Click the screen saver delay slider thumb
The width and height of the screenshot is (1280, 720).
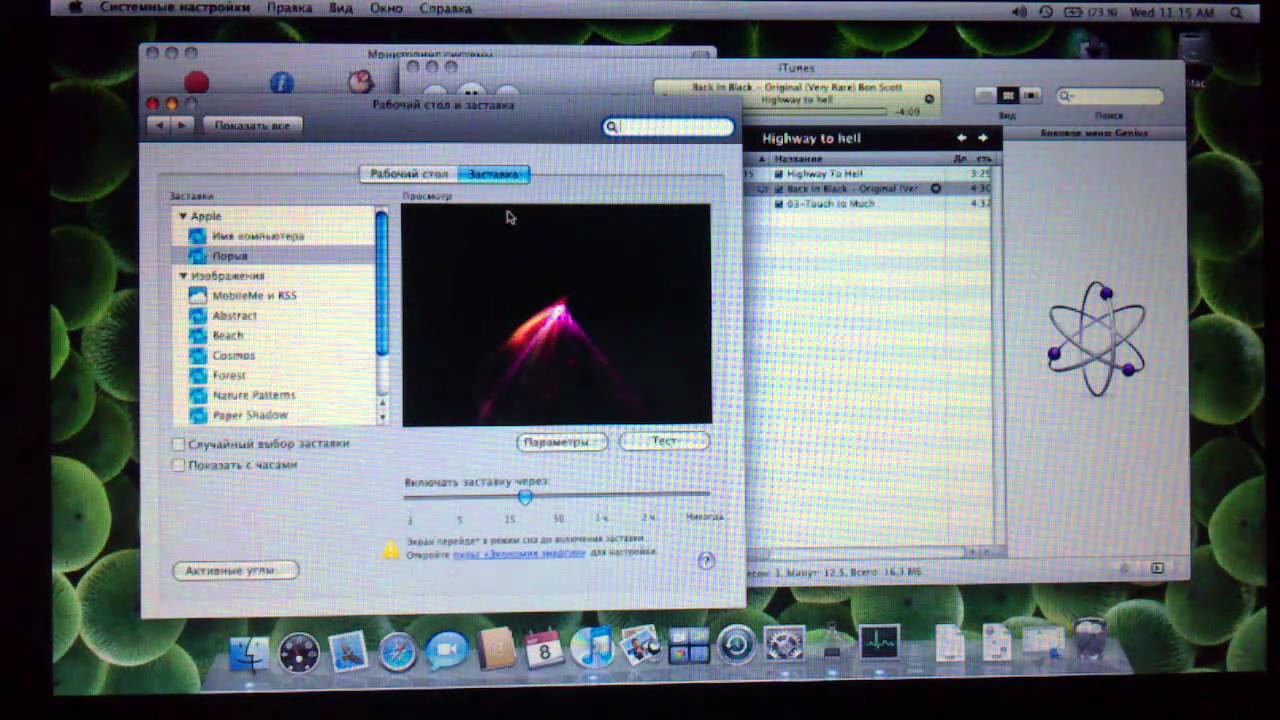tap(525, 497)
